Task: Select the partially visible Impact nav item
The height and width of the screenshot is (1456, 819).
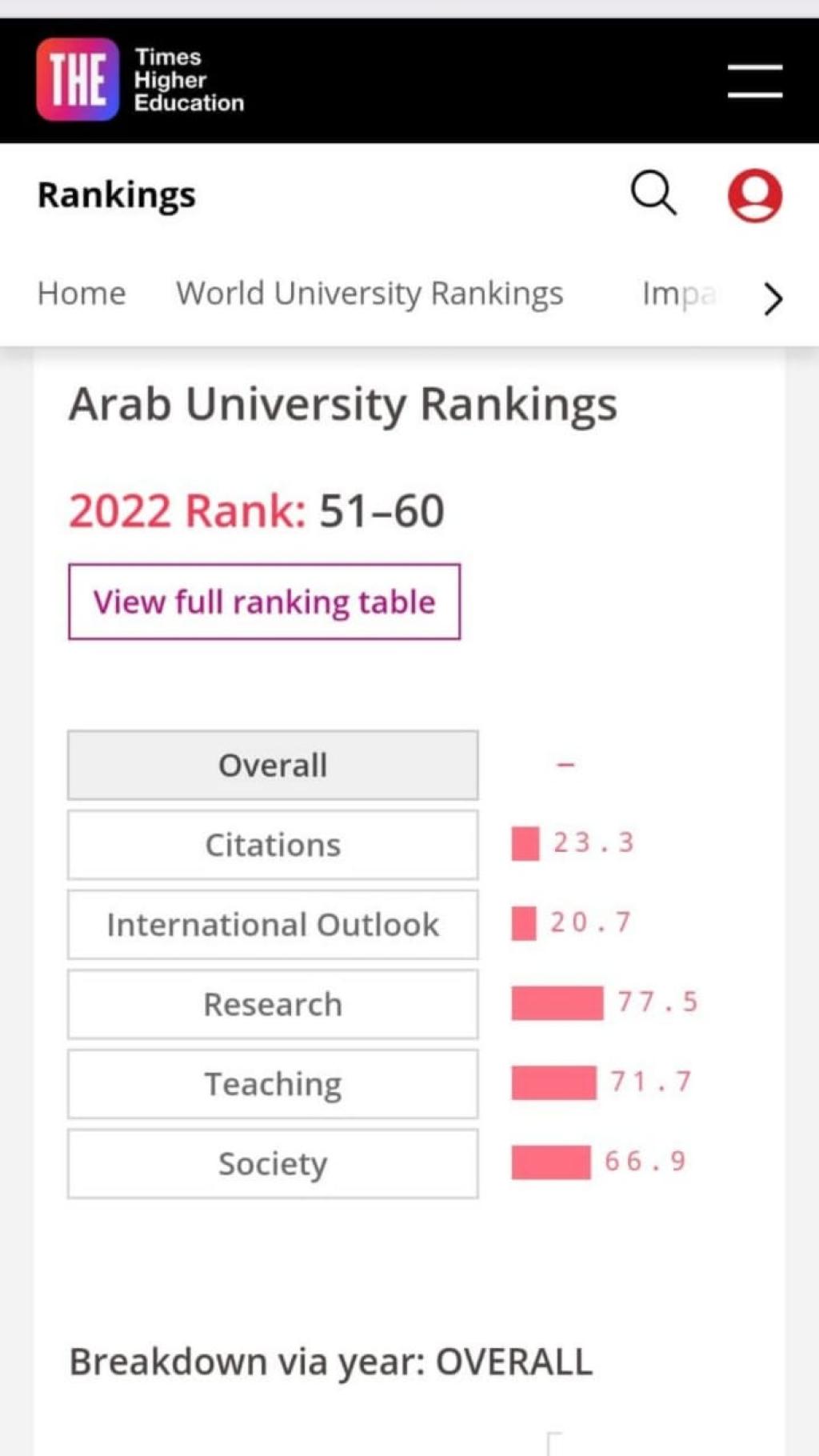Action: coord(677,294)
